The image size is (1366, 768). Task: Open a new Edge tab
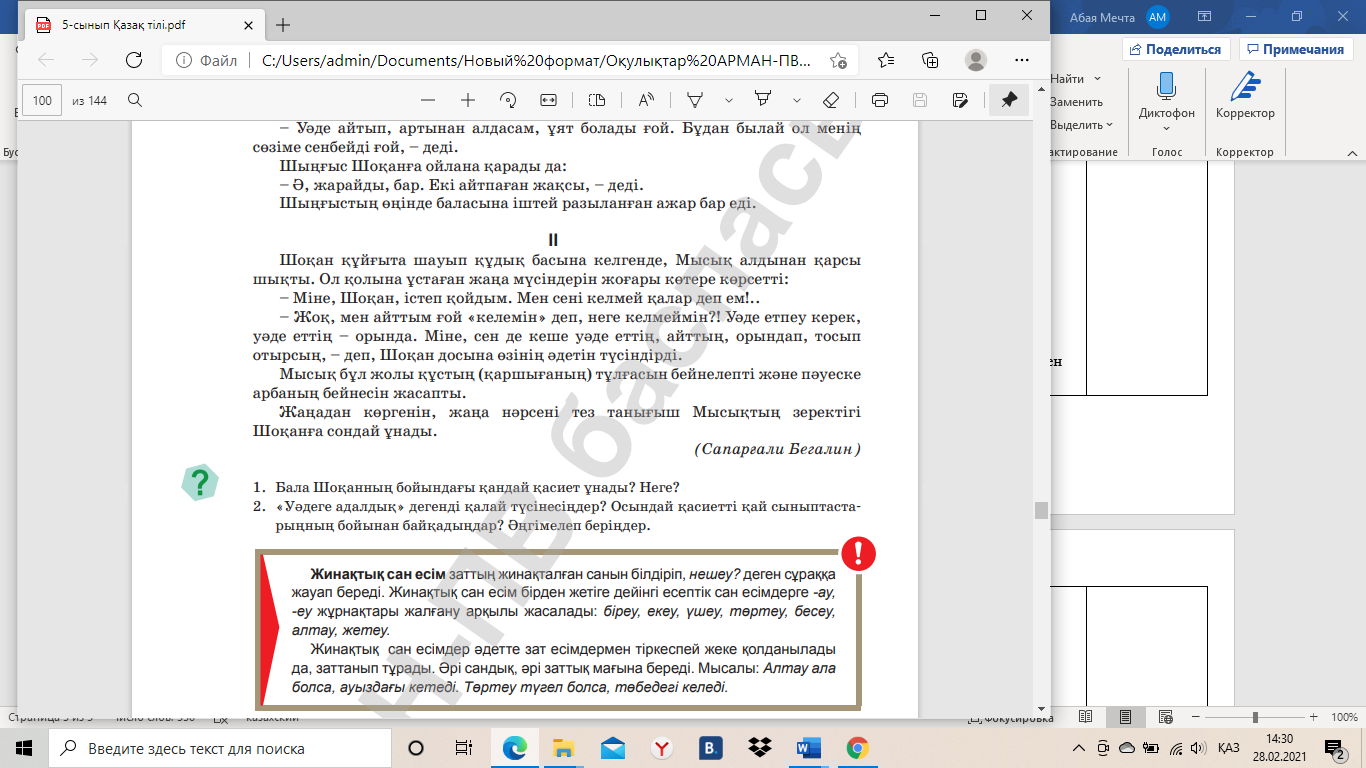(x=282, y=24)
